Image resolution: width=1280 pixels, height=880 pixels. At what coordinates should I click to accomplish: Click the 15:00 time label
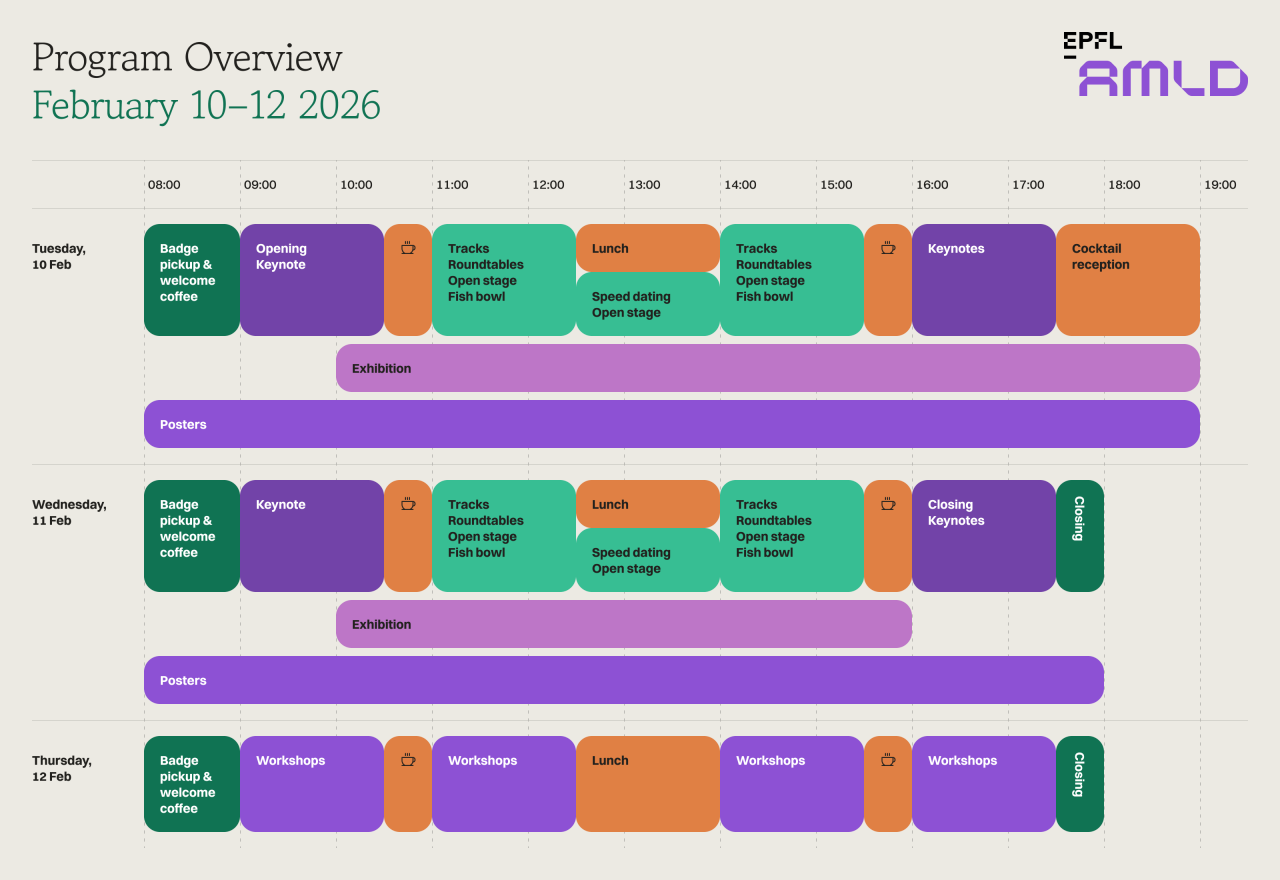(836, 185)
